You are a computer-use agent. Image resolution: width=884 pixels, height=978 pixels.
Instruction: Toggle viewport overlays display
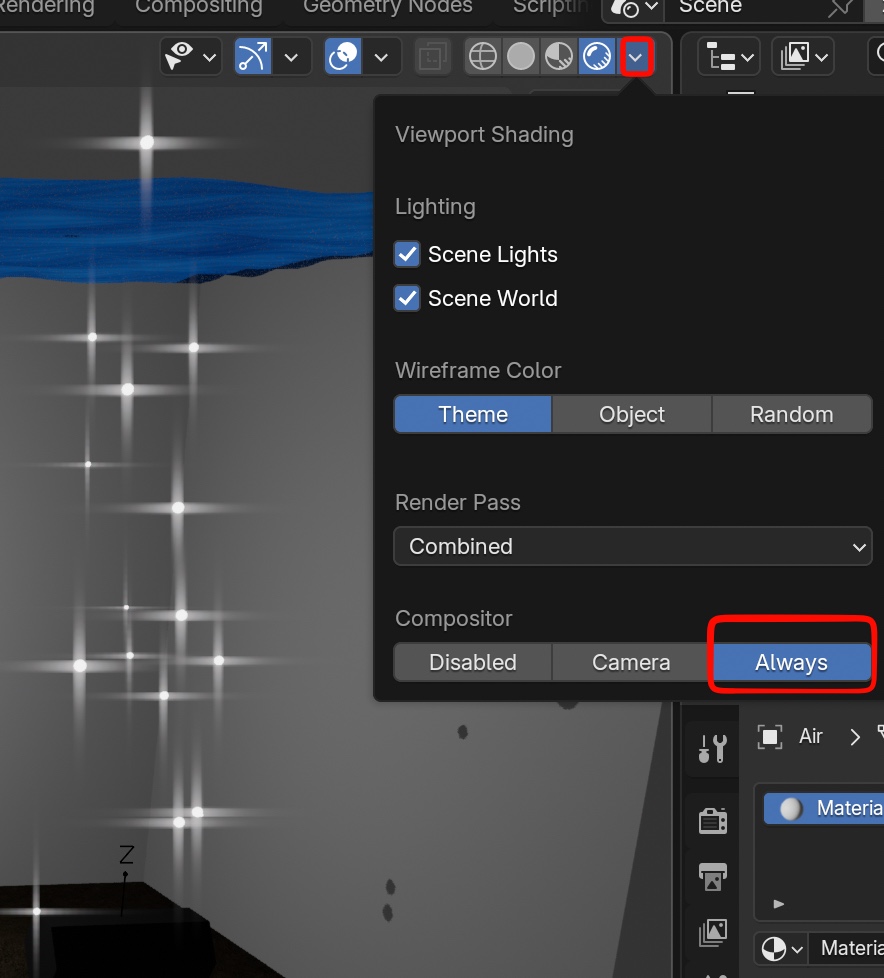(x=344, y=57)
